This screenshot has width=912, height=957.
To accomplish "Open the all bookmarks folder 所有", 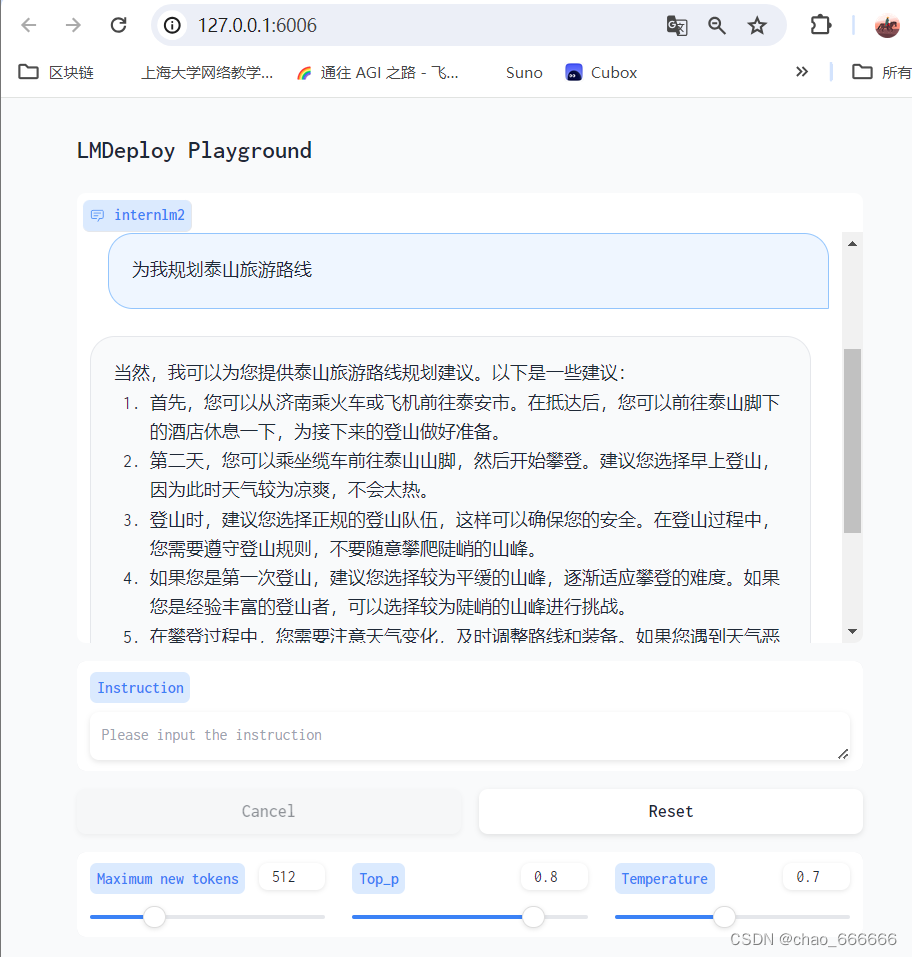I will (881, 73).
